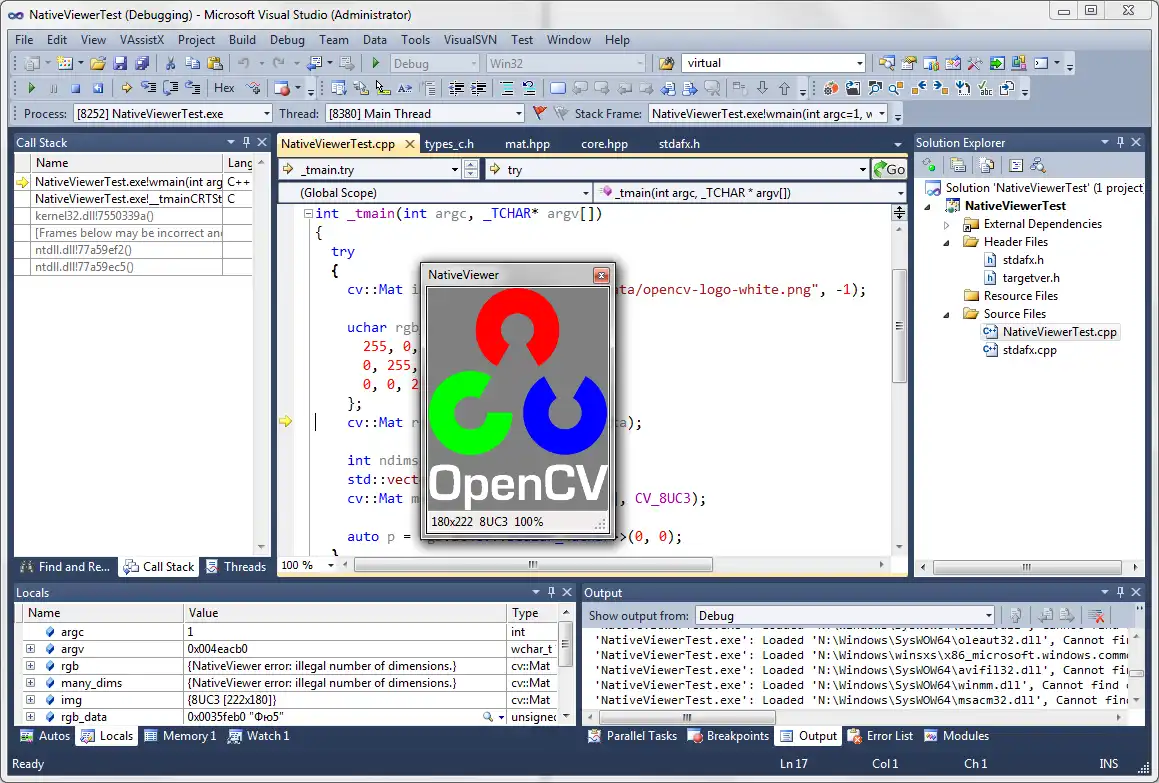Open the Thread dropdown
This screenshot has height=783, width=1159.
(519, 114)
